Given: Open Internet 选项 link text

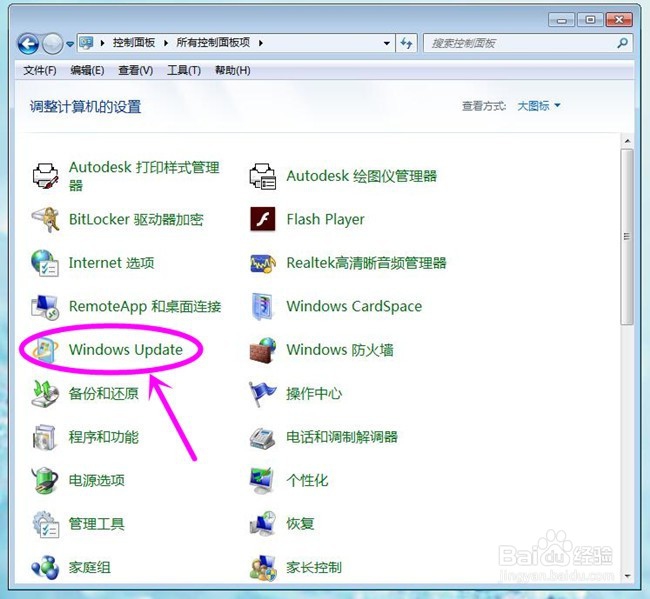Looking at the screenshot, I should (112, 263).
